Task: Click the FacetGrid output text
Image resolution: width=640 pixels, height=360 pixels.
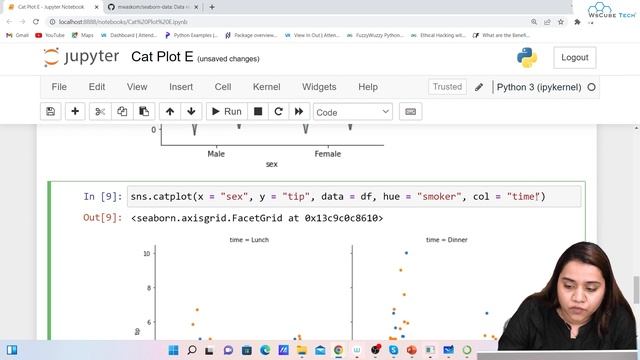Action: (257, 218)
